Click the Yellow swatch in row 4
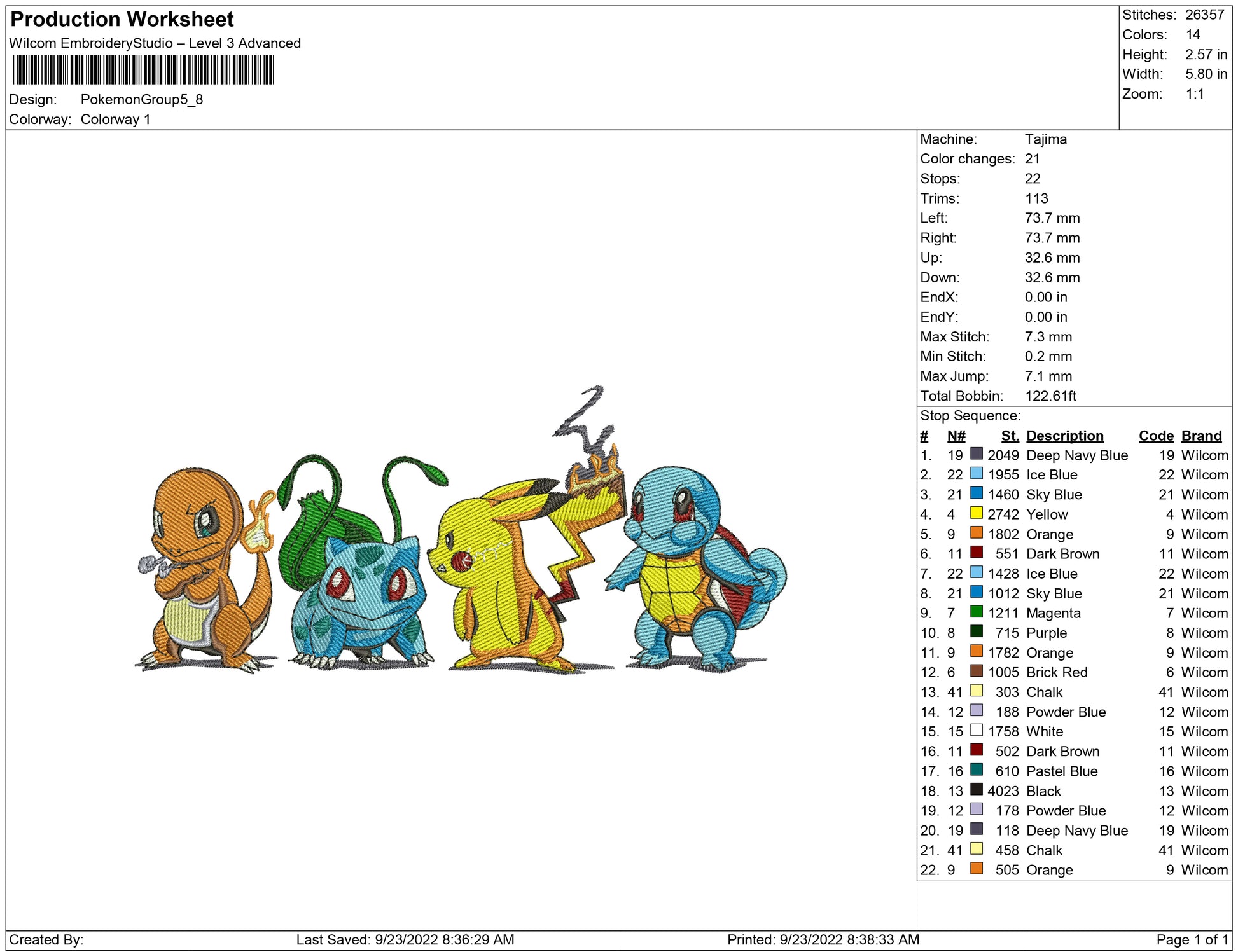 tap(976, 513)
